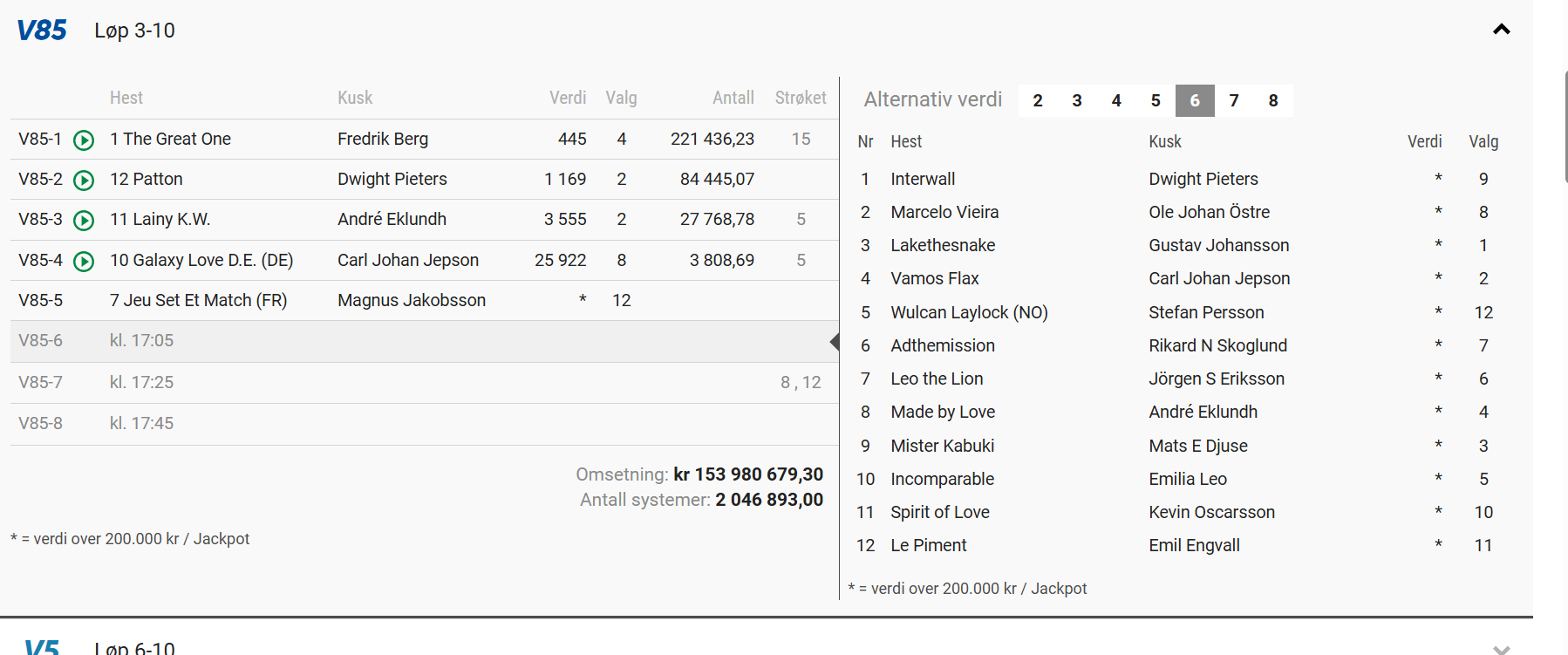Open V85-5 row Jeu Set Et Match
Image resolution: width=1568 pixels, height=655 pixels.
tap(198, 301)
